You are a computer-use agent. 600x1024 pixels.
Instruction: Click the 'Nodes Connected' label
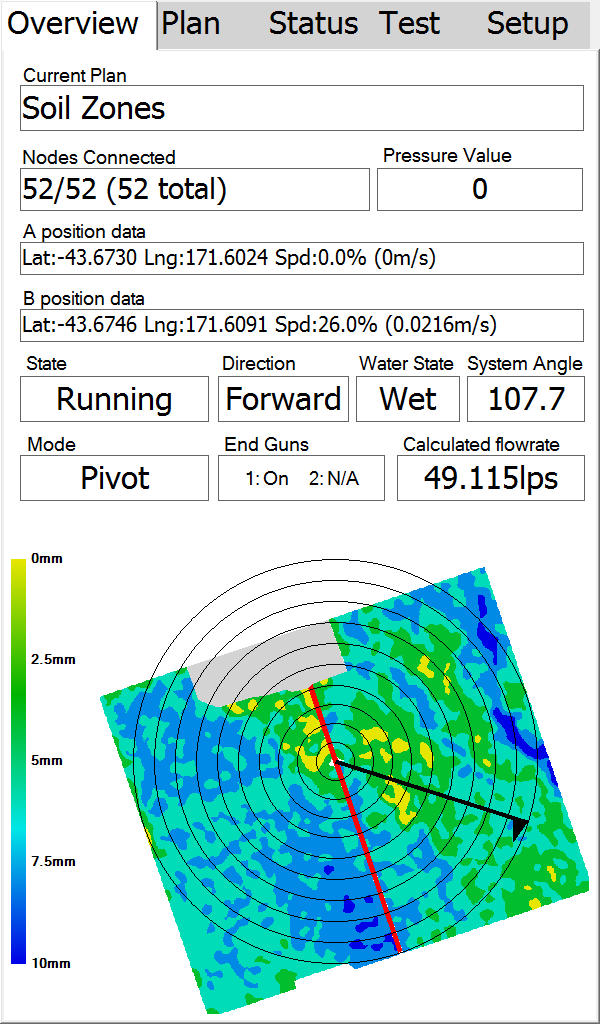[99, 157]
